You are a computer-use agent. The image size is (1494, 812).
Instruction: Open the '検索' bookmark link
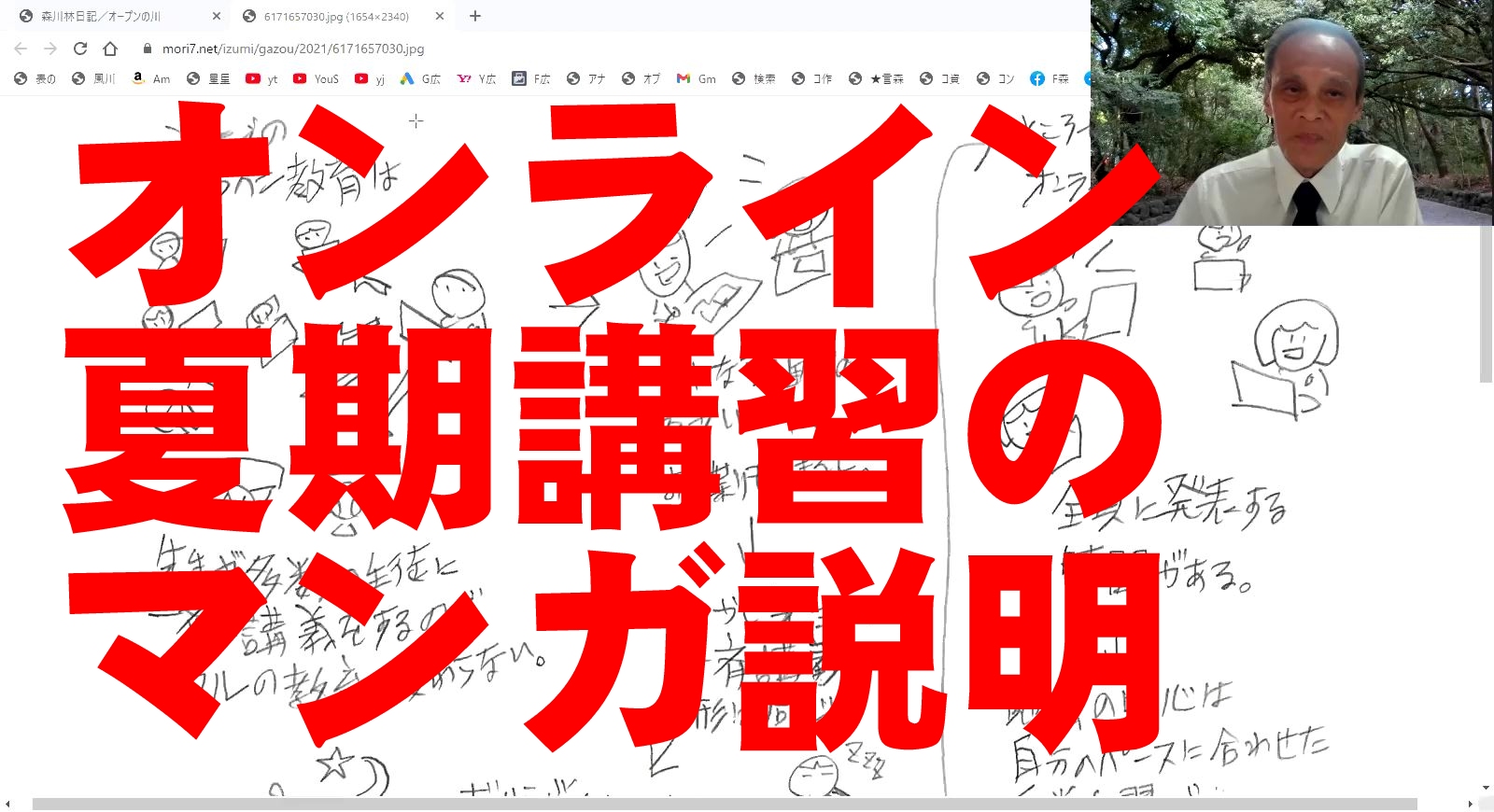pyautogui.click(x=754, y=79)
